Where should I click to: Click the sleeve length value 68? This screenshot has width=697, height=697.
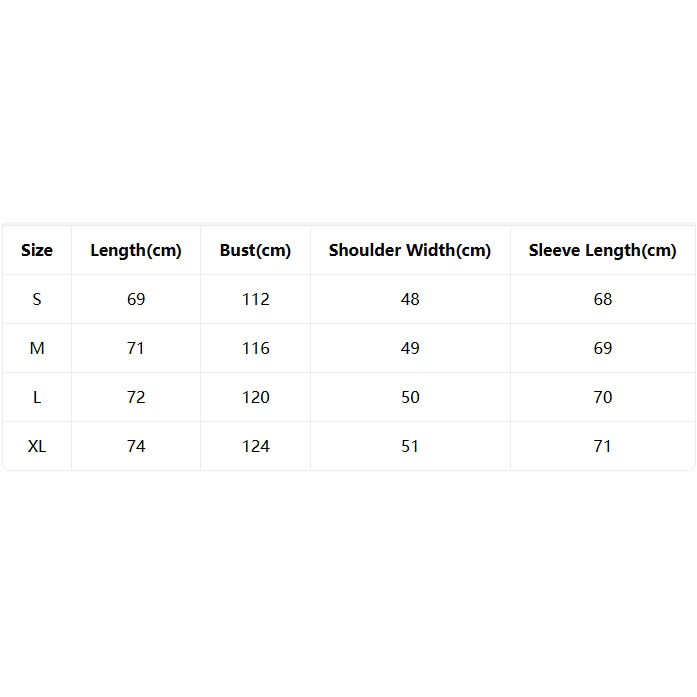(x=603, y=299)
